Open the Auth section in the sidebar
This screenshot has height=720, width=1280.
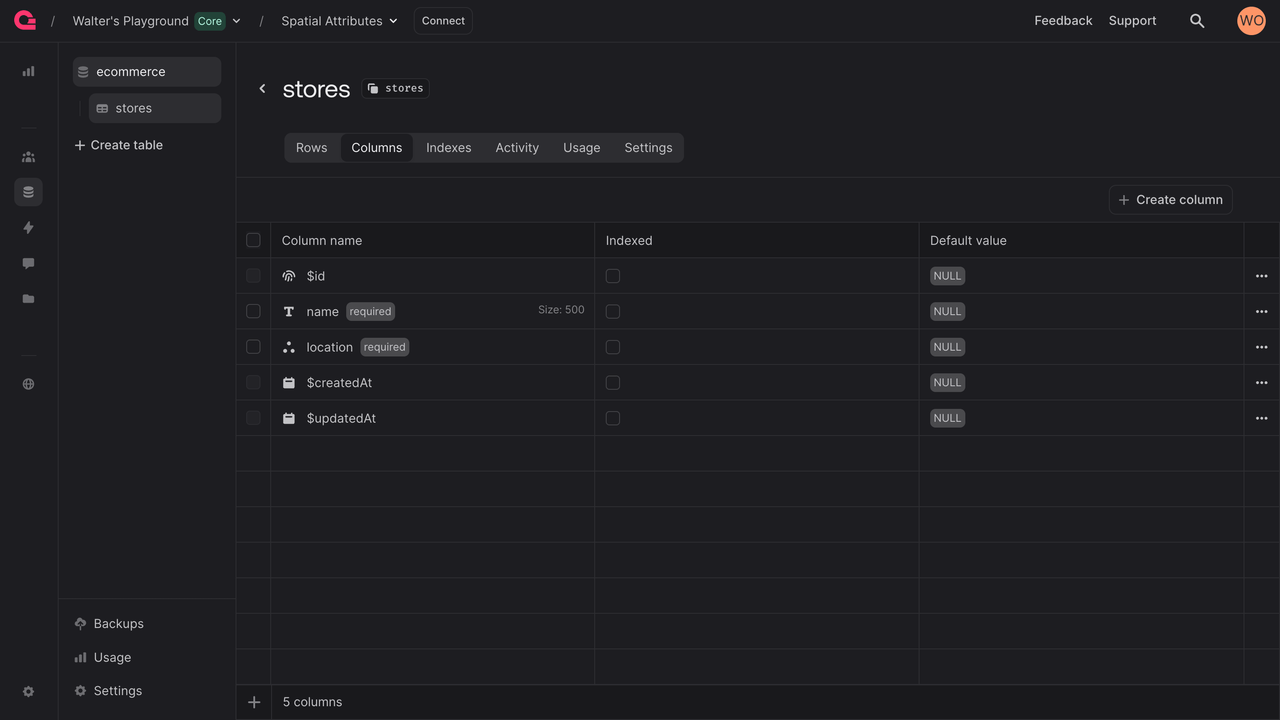point(28,156)
